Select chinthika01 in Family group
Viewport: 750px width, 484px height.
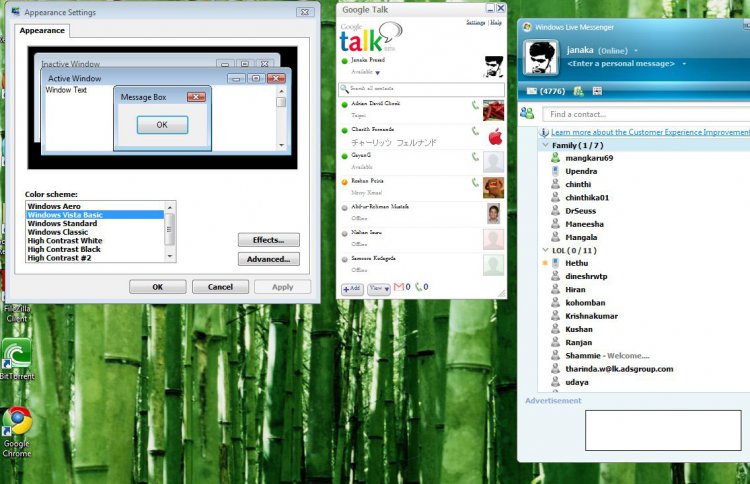587,198
